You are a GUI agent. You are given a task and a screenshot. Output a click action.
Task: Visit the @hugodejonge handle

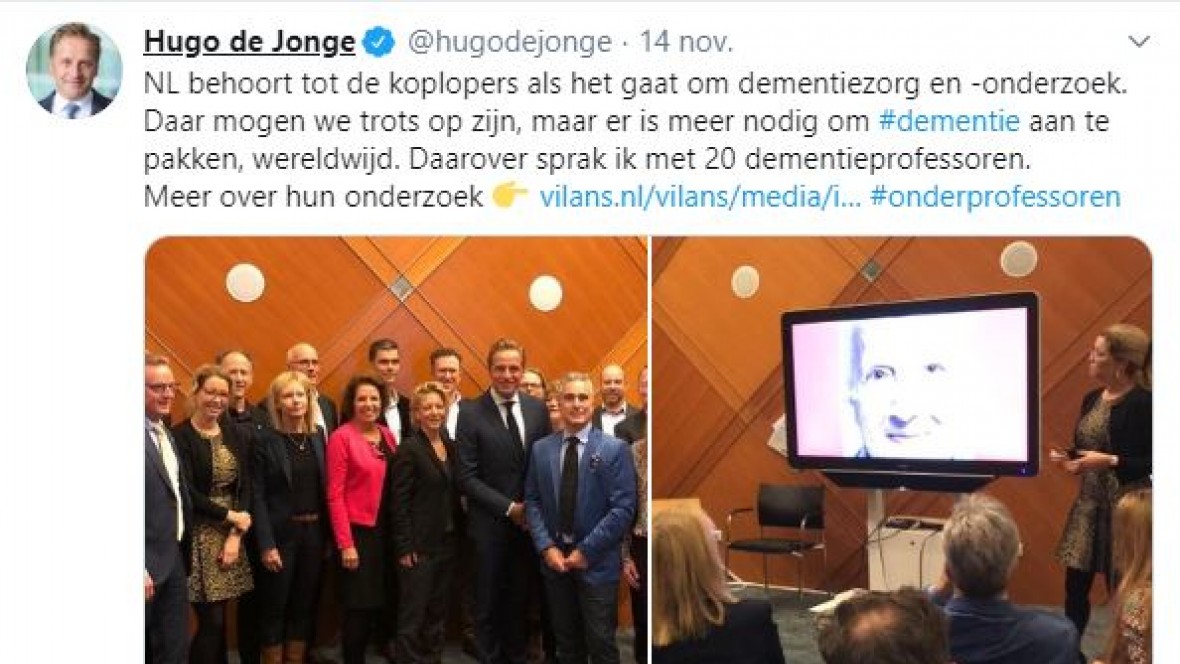pos(509,42)
